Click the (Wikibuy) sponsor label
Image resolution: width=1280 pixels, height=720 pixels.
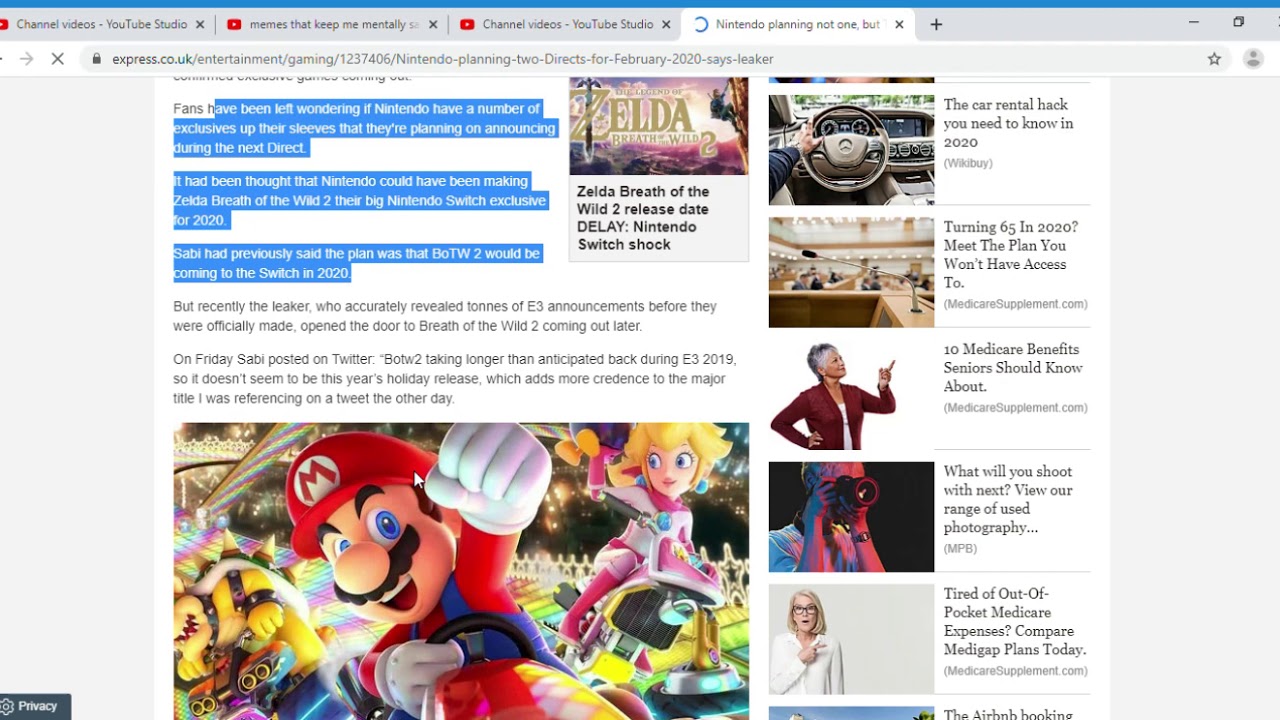pyautogui.click(x=968, y=163)
